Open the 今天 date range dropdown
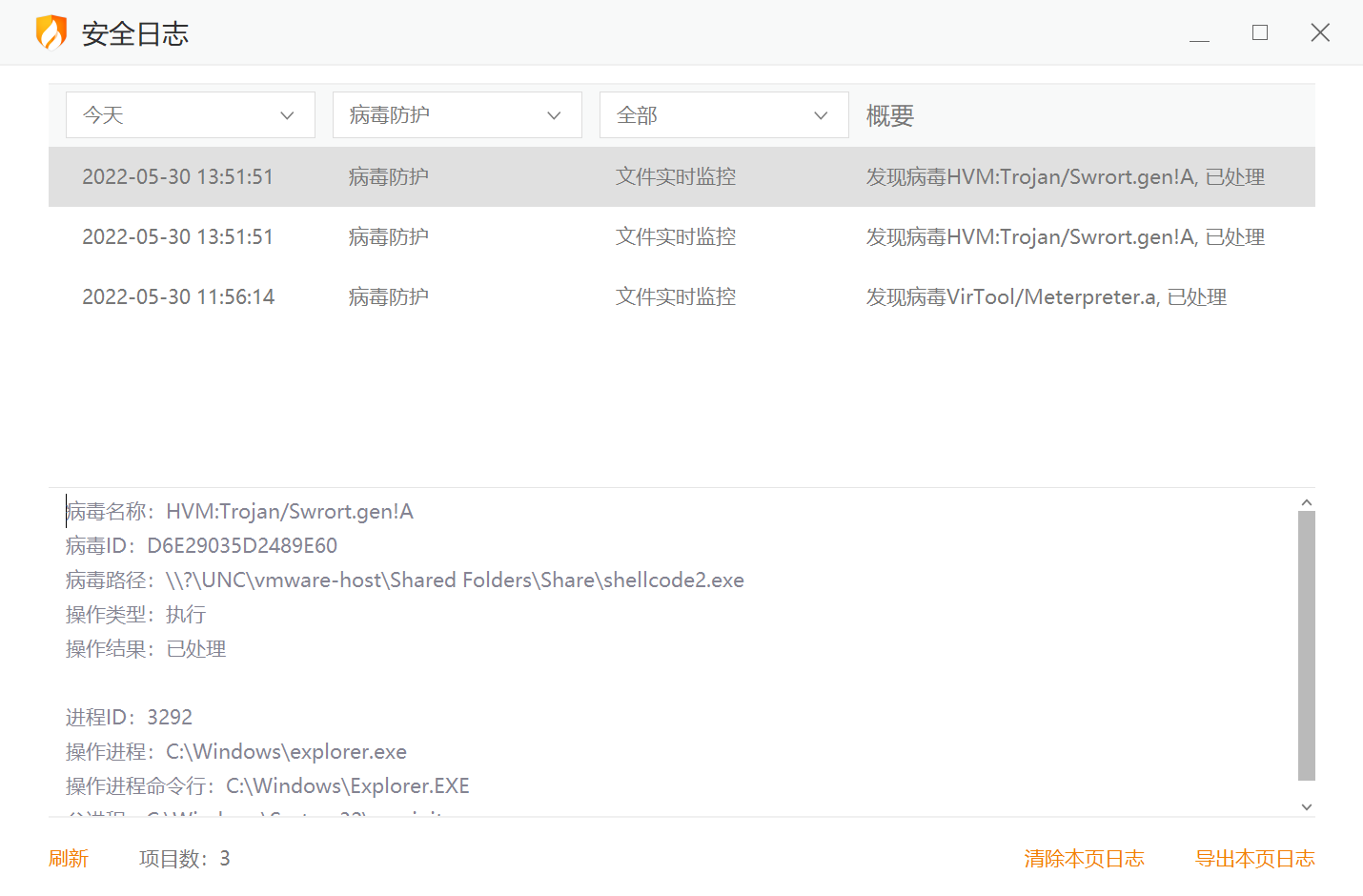The height and width of the screenshot is (896, 1363). (x=190, y=115)
